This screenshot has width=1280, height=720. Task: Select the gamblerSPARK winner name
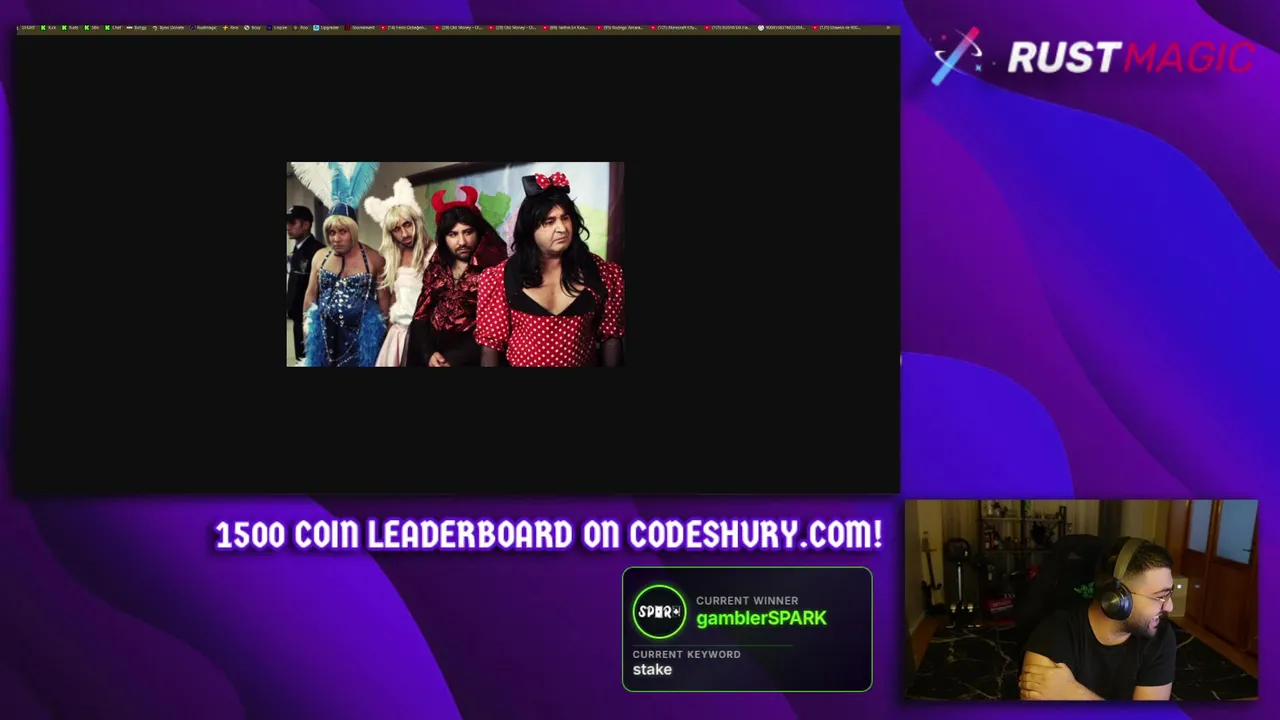[x=761, y=618]
